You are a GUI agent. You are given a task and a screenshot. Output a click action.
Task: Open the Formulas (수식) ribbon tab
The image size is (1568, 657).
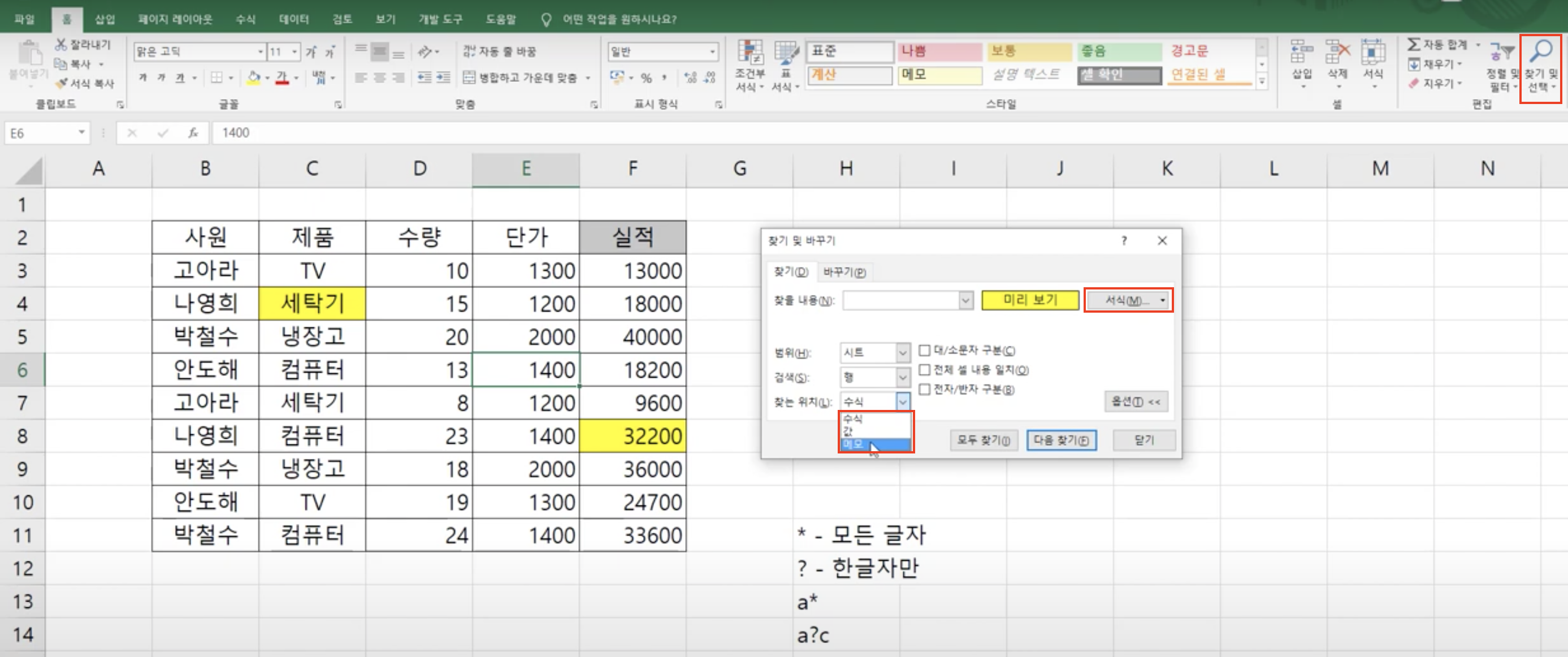click(x=245, y=19)
